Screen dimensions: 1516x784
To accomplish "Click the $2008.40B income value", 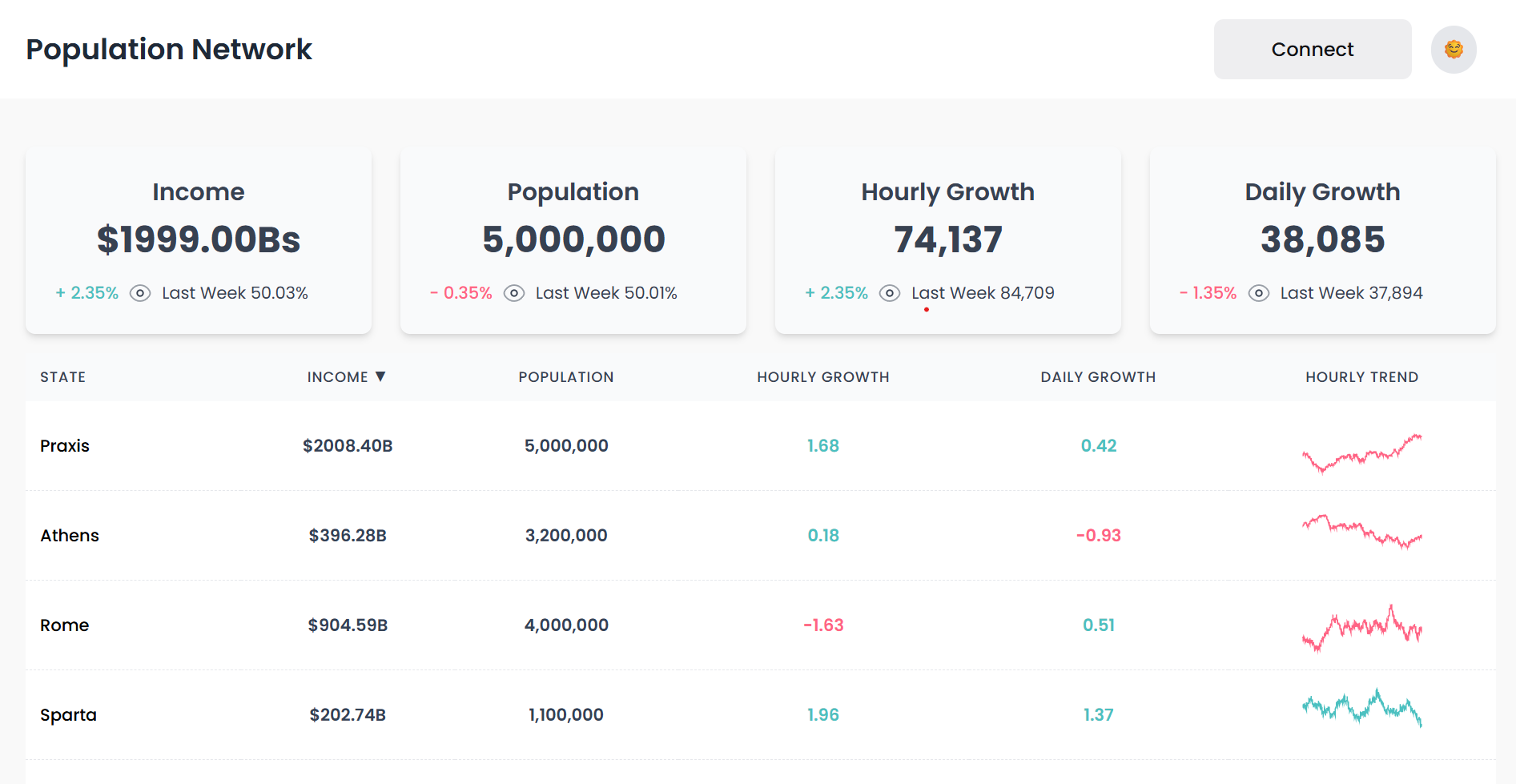I will click(x=348, y=446).
